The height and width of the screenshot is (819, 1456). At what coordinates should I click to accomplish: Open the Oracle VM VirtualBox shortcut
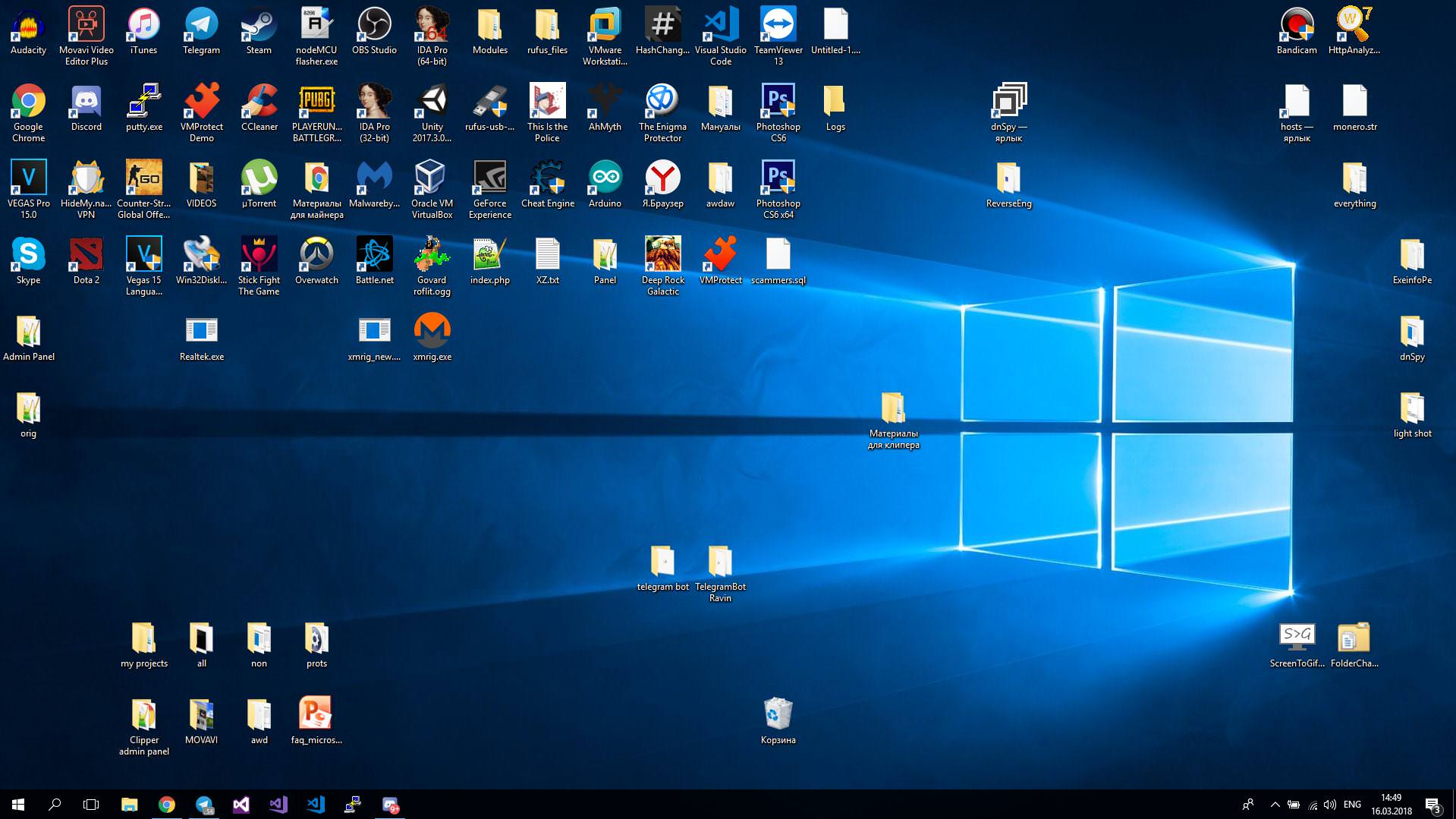point(432,190)
